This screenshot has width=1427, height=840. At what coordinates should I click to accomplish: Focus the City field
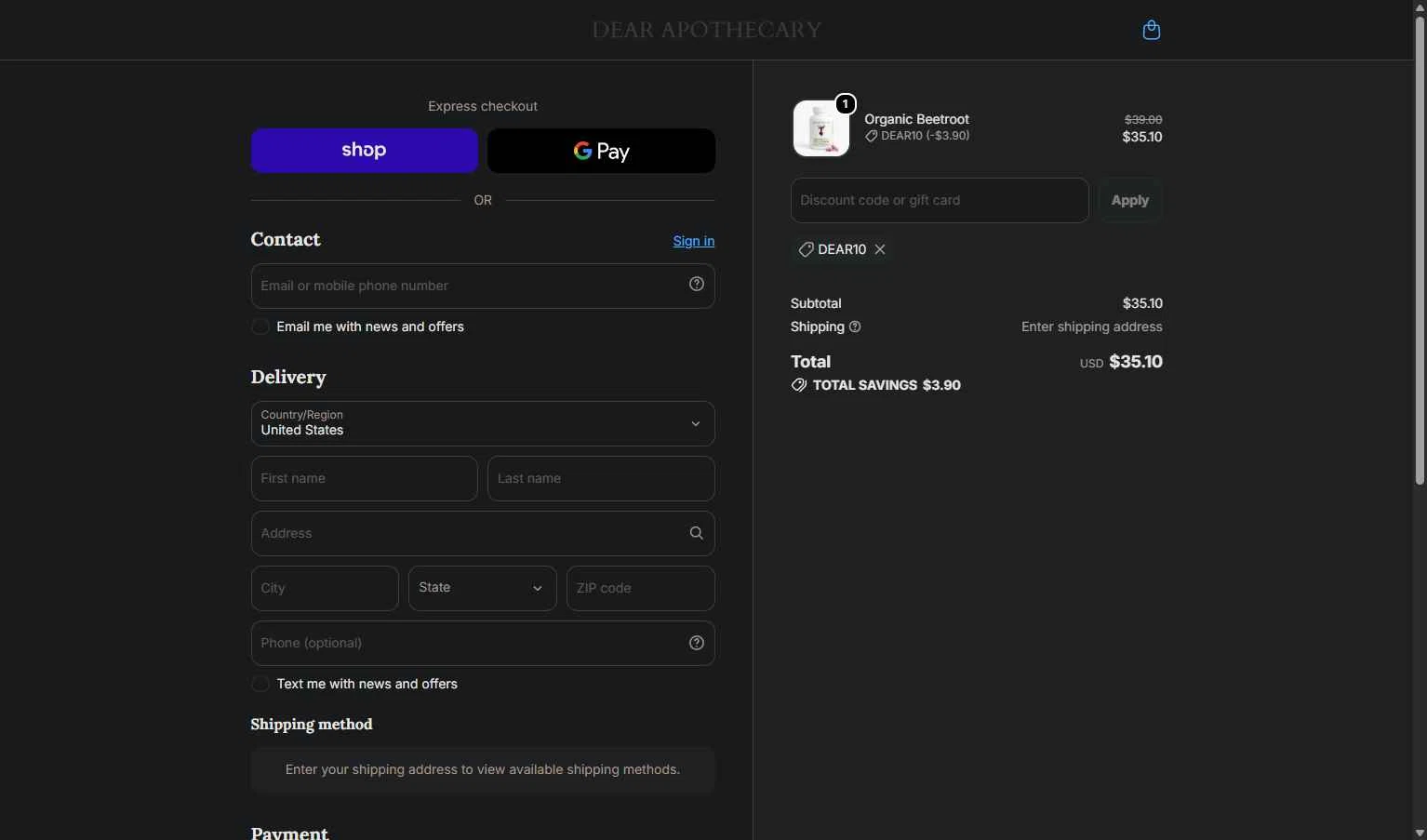tap(325, 588)
